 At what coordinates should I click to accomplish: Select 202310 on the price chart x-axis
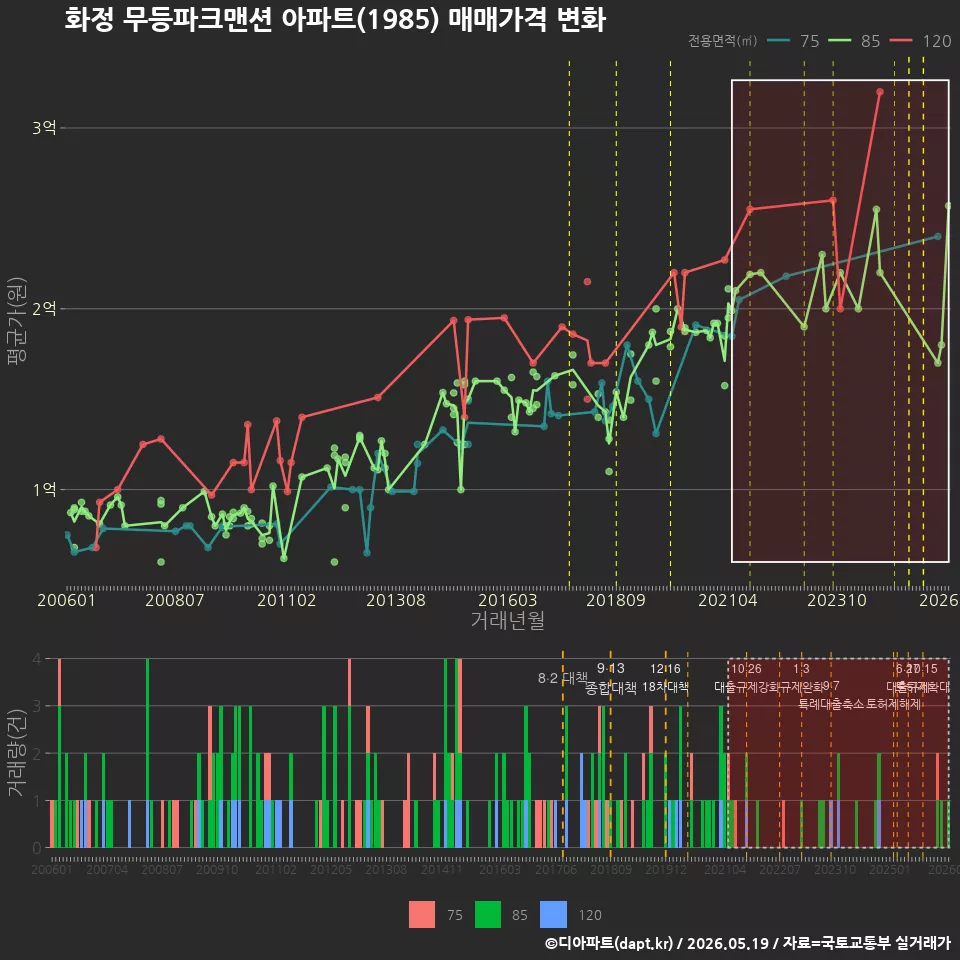[837, 600]
